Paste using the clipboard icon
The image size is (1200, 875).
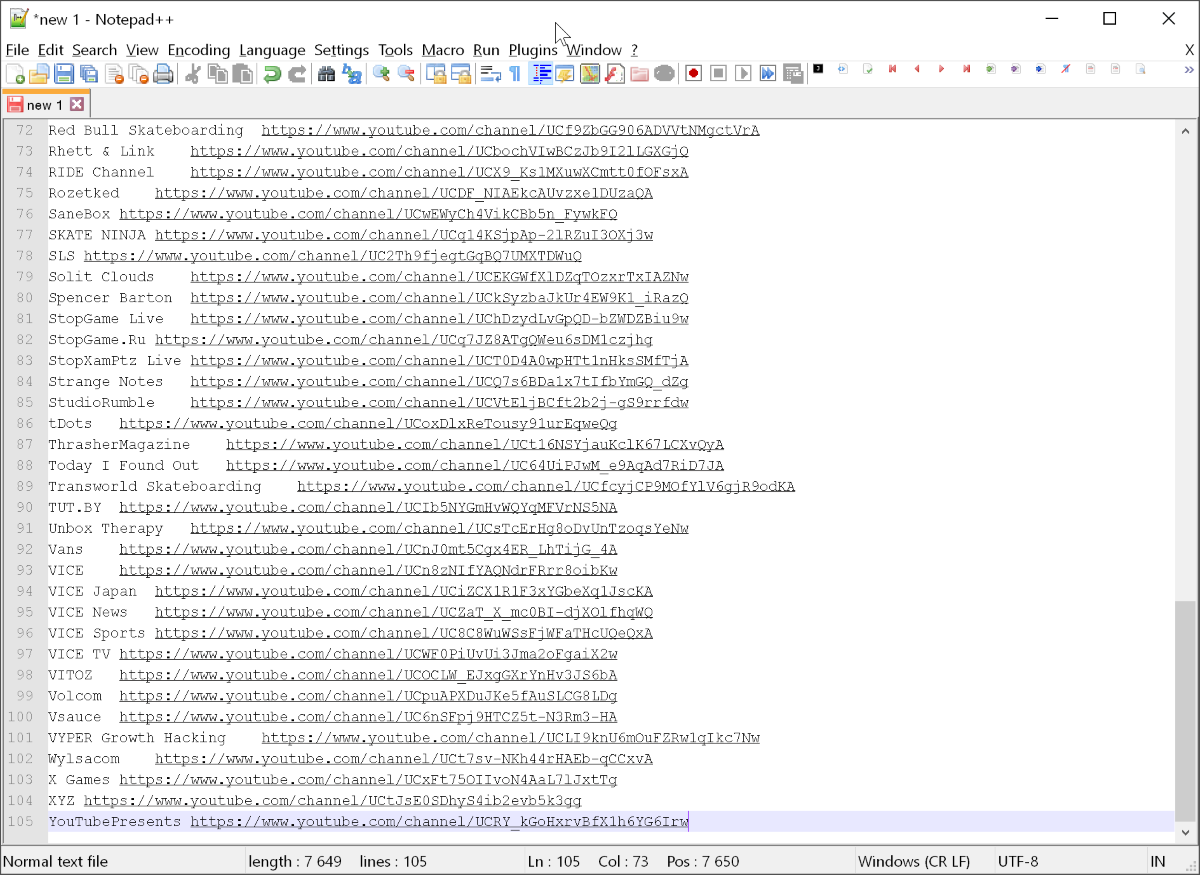pos(242,73)
